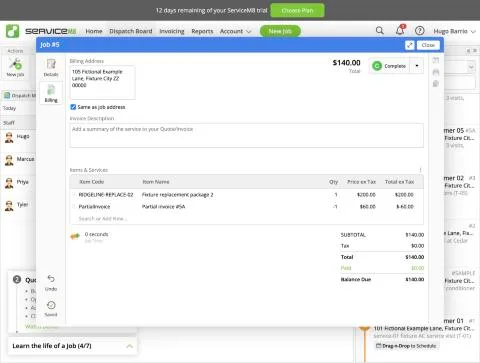Screen dimensions: 480x363
Task: Click the Saved status icon
Action: 51,305
